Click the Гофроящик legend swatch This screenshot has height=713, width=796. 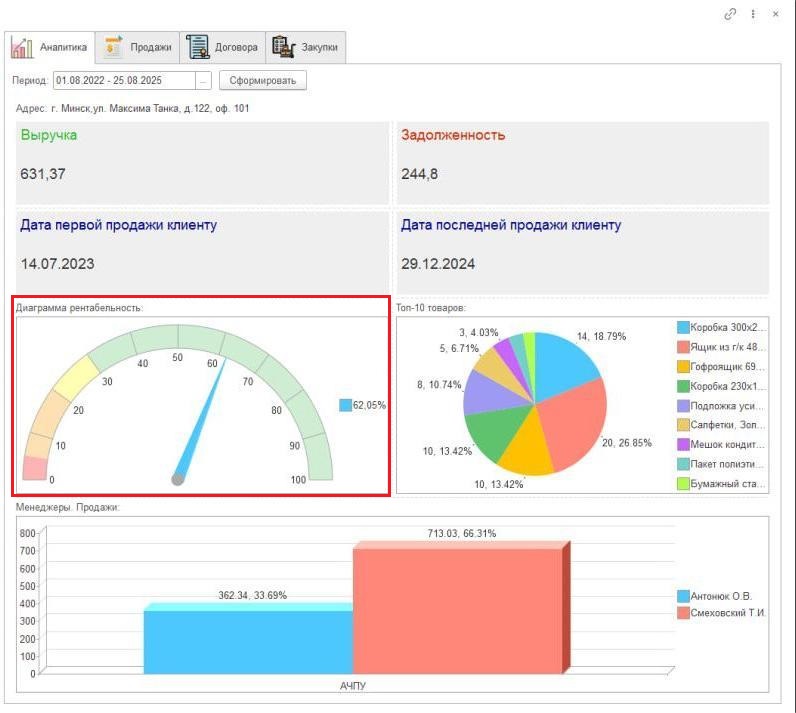point(683,366)
